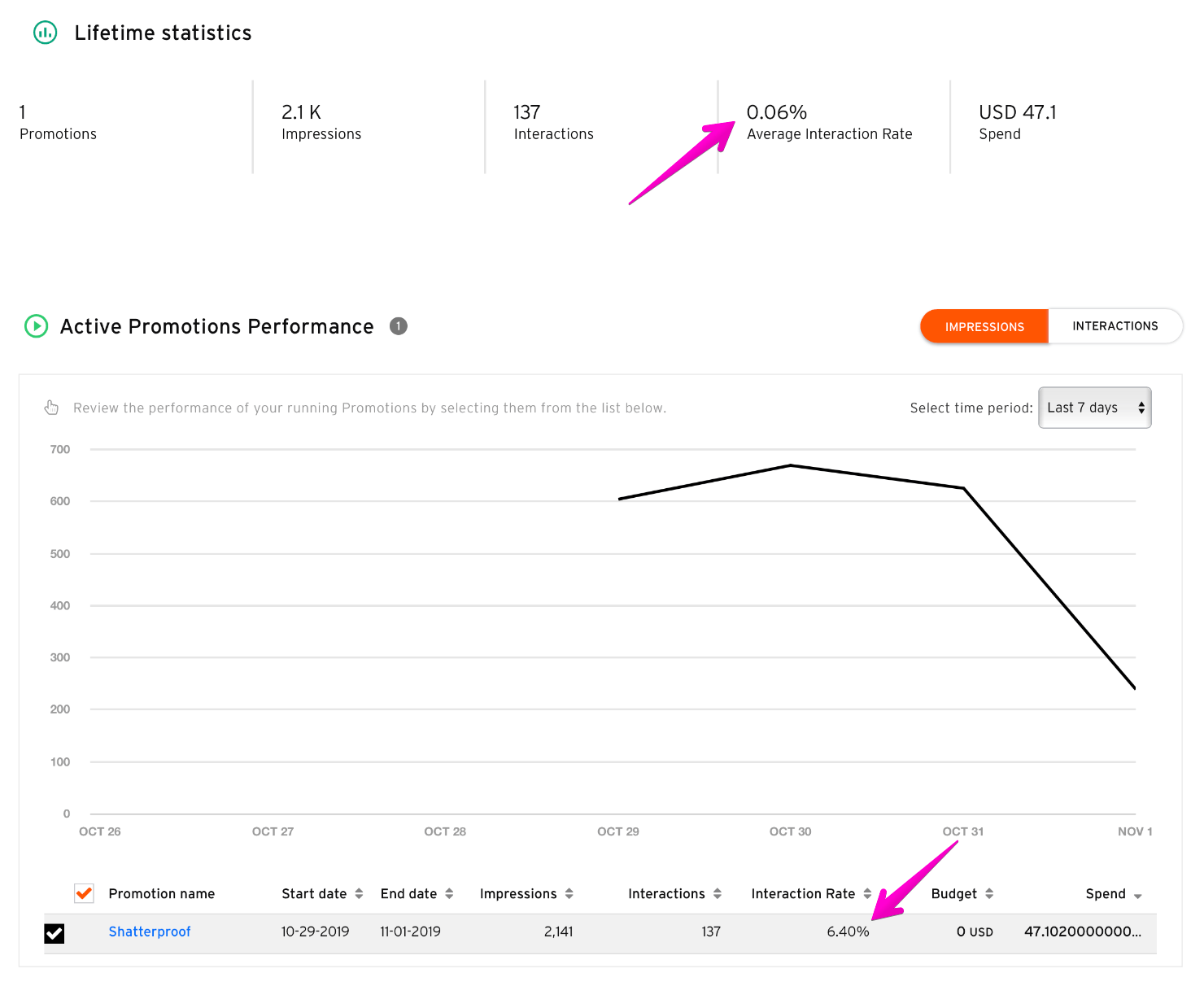Toggle the select-all promotions checkbox
This screenshot has height=986, width=1204.
point(84,893)
